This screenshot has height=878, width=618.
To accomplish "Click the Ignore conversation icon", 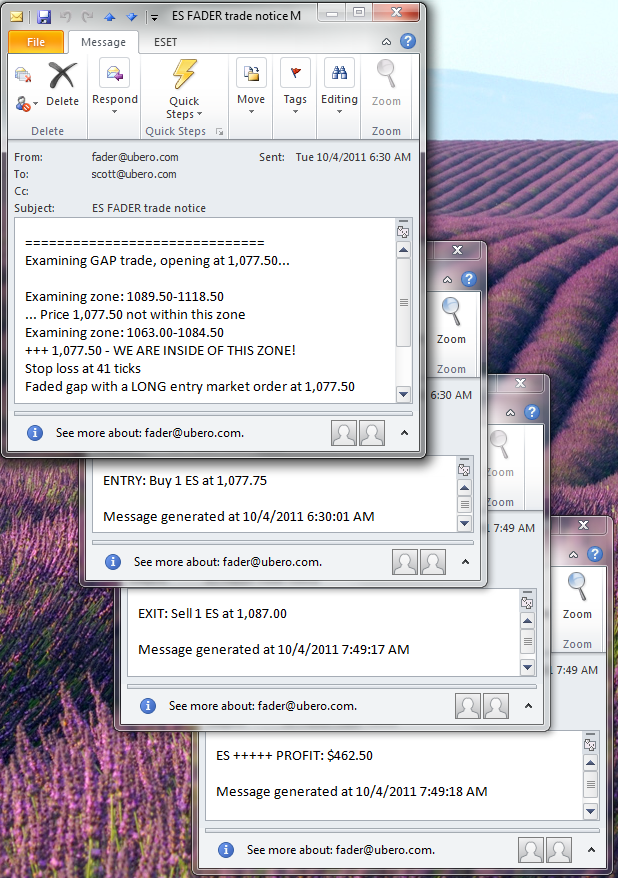I will click(23, 74).
